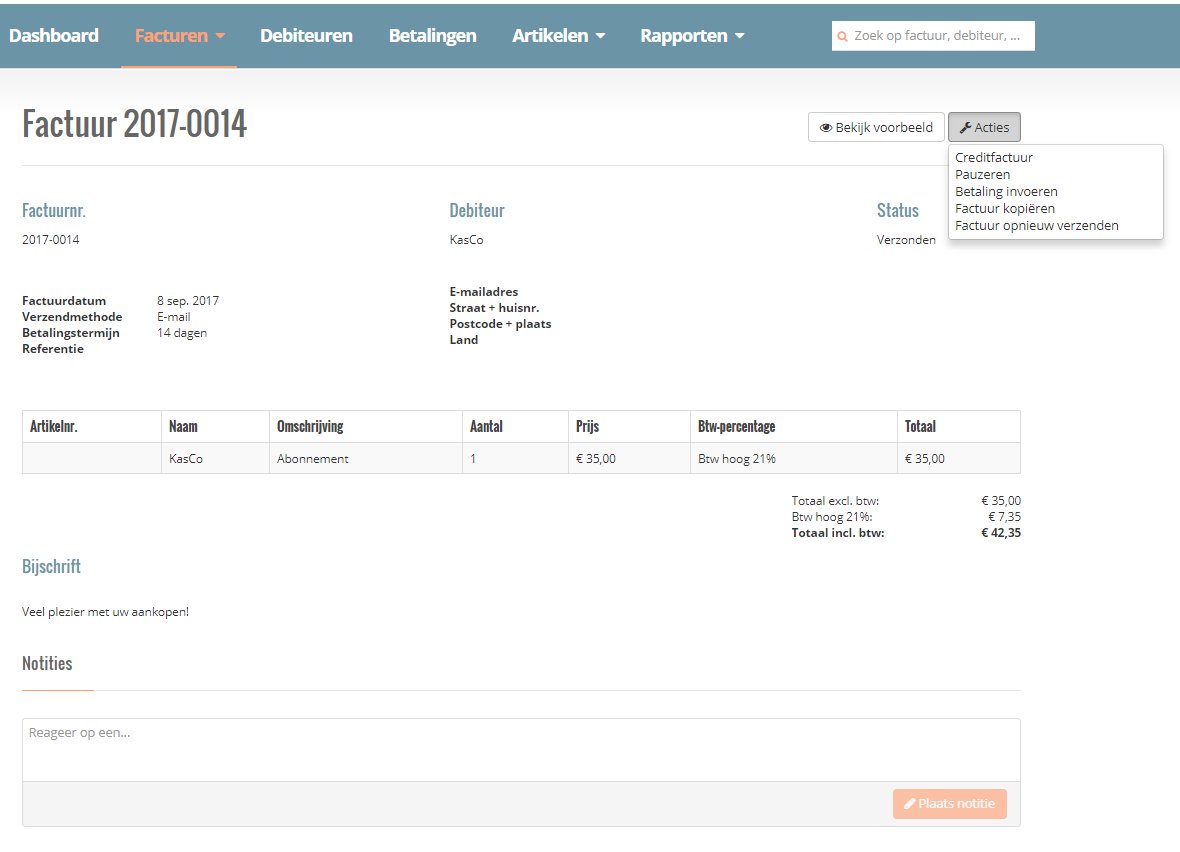
Task: Click the Btw hoog 21% table cell
Action: coord(794,458)
